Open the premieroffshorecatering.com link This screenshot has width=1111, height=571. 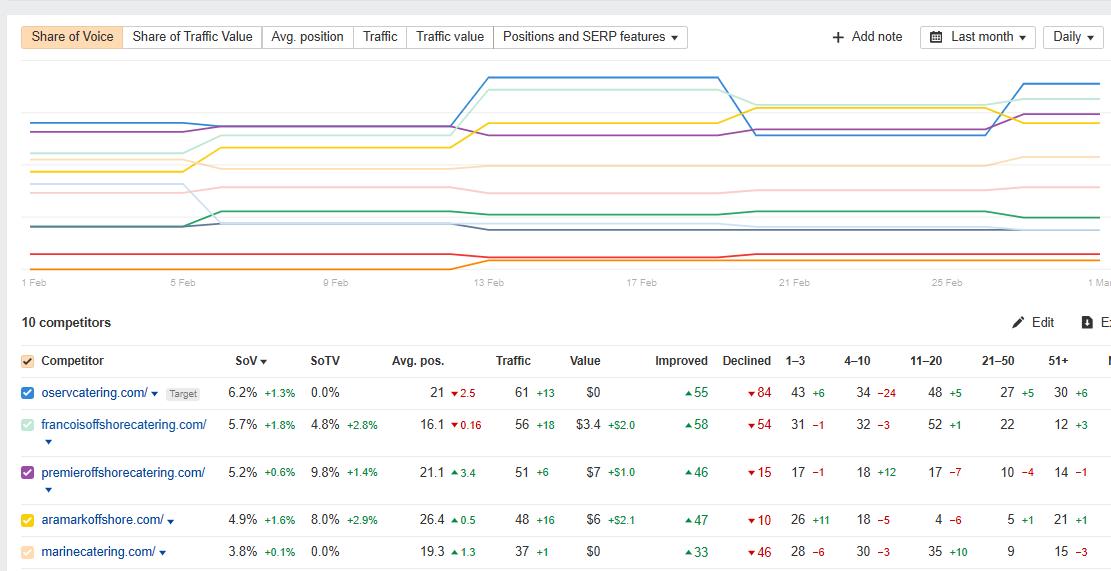tap(123, 473)
